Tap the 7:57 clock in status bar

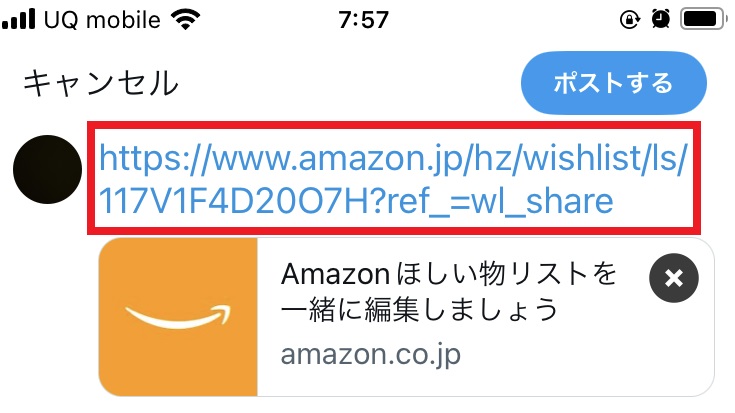[364, 20]
